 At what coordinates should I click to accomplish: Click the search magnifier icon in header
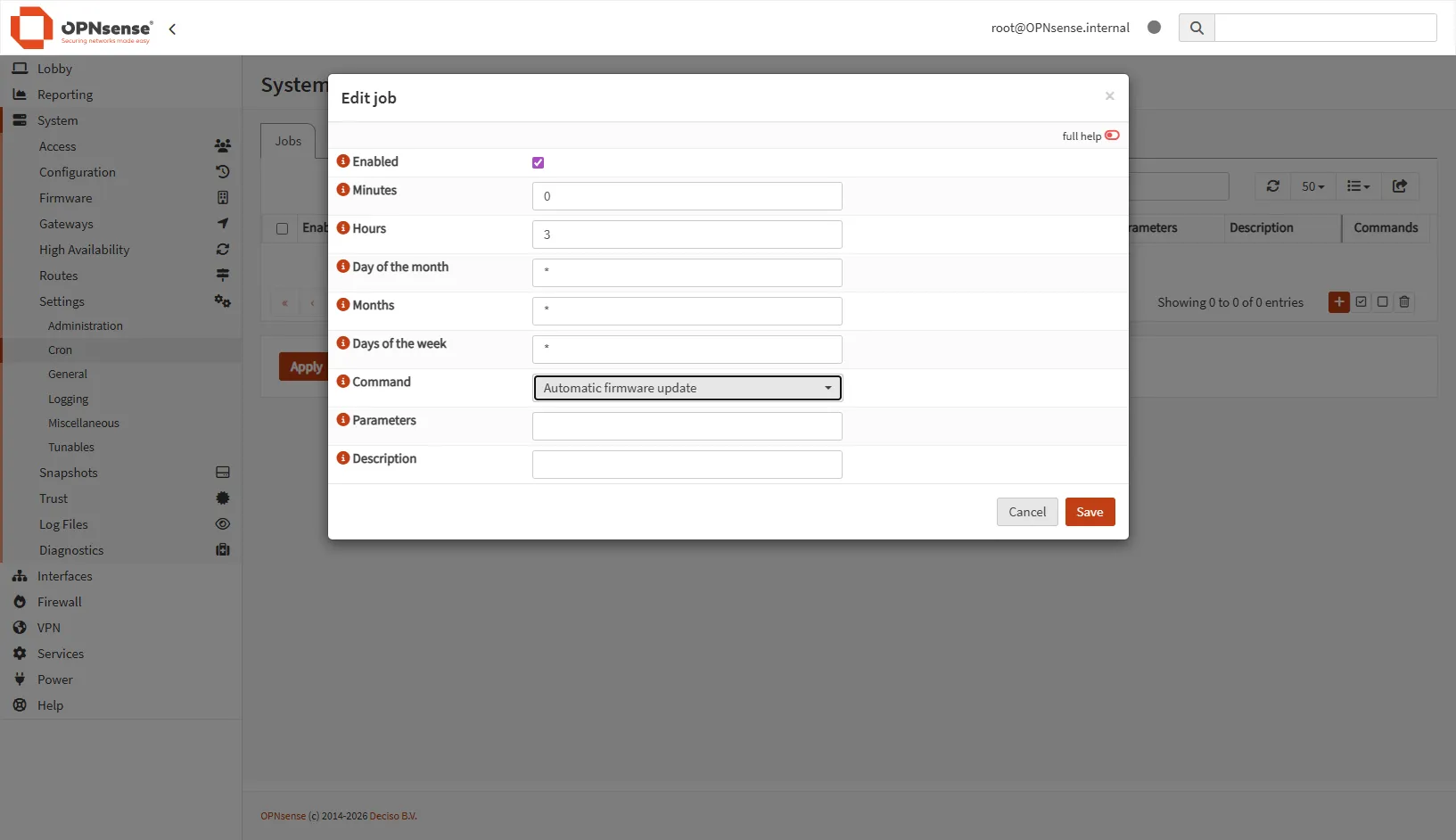pos(1197,28)
